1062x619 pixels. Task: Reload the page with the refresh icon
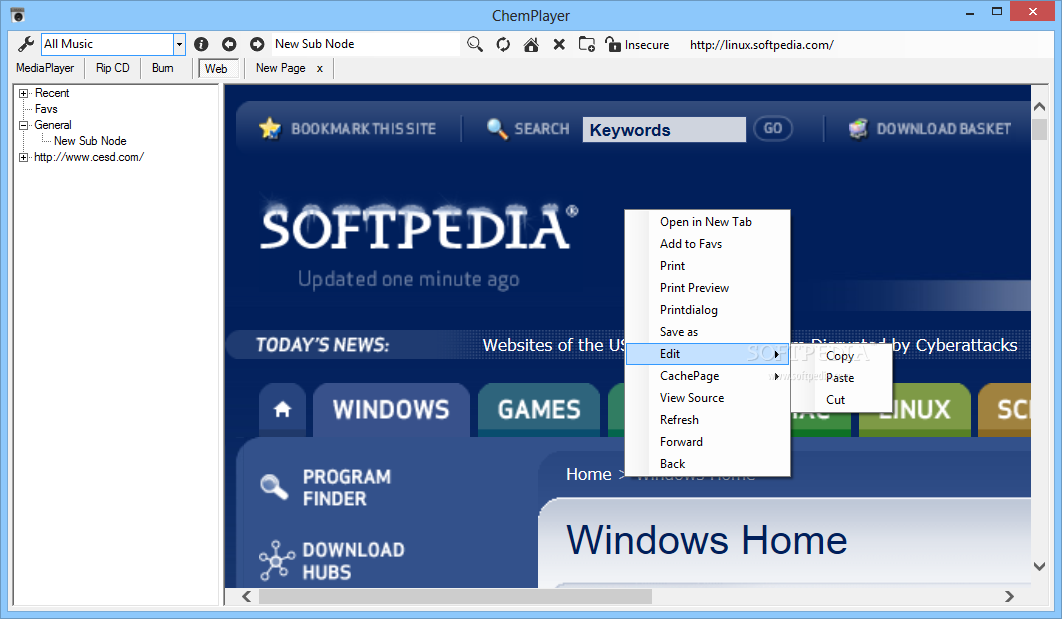pos(503,45)
